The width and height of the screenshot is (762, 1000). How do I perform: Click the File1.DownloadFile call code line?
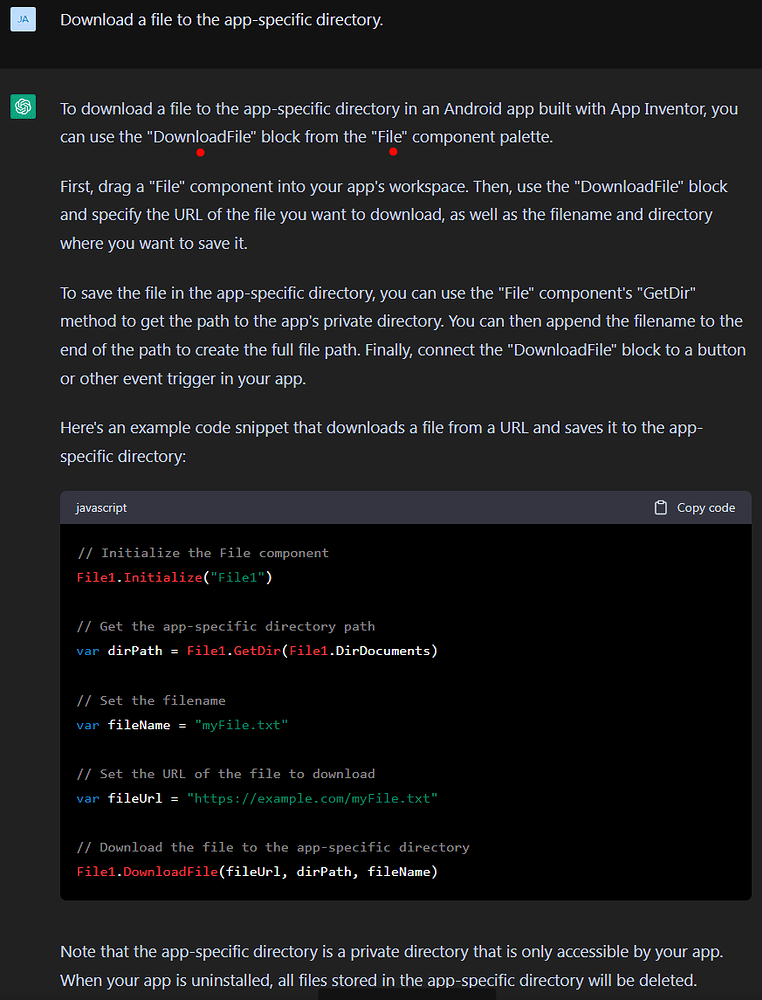pos(257,872)
